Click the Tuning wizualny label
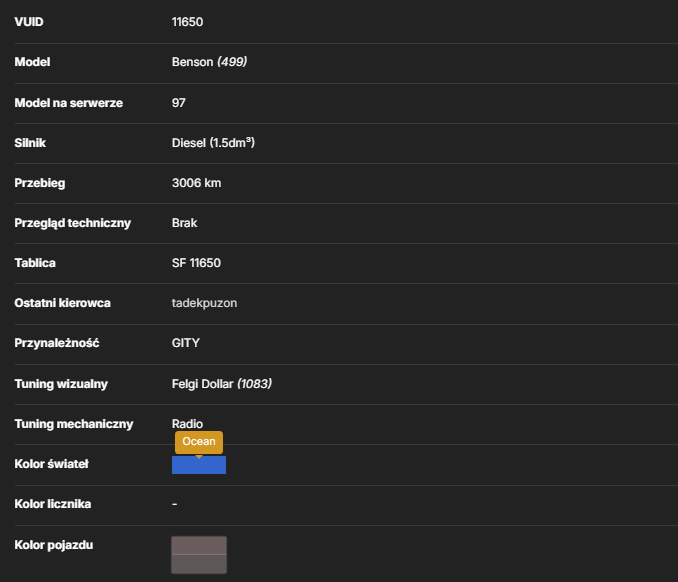This screenshot has width=678, height=582. click(61, 384)
